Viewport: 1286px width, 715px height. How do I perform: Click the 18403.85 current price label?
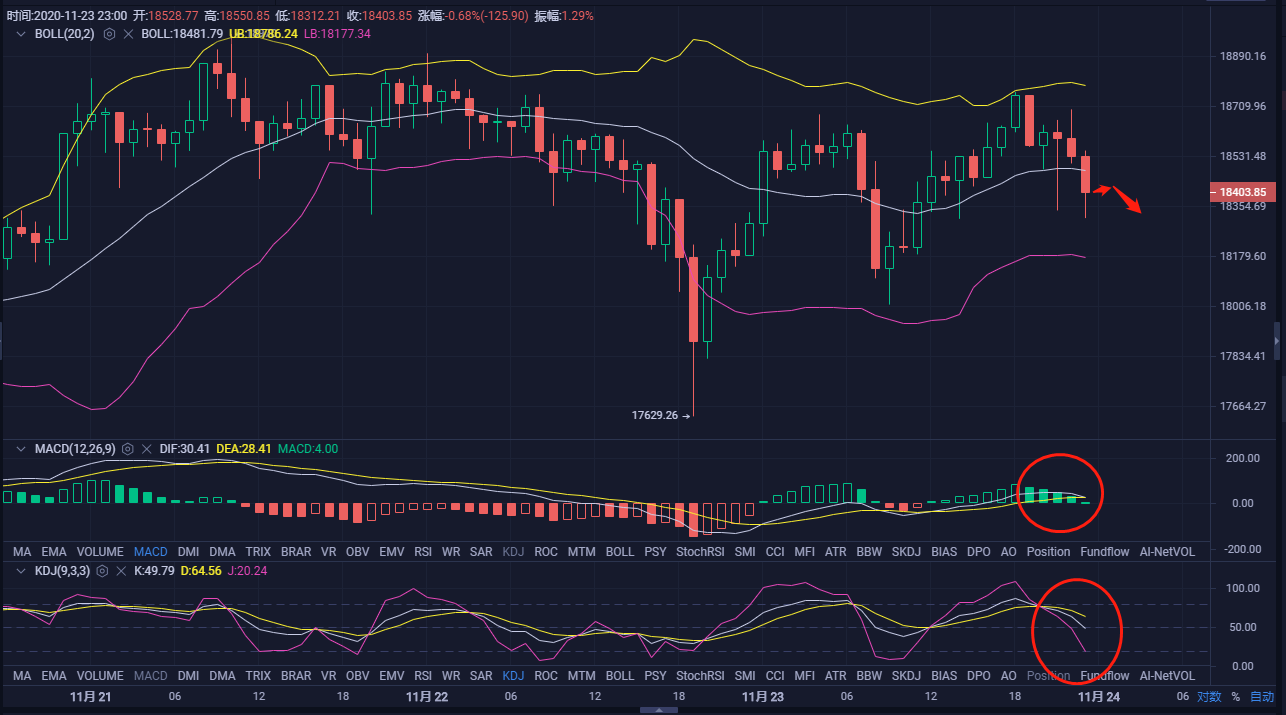(x=1241, y=192)
